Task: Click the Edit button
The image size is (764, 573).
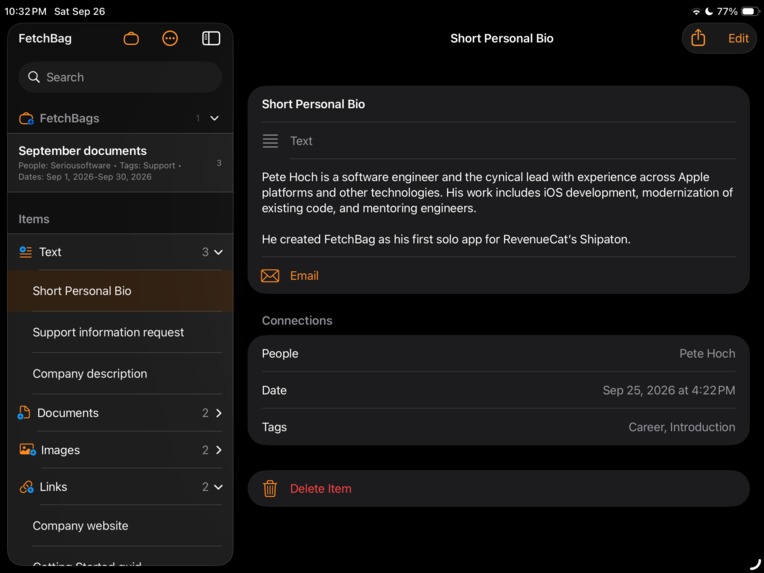Action: [x=738, y=38]
